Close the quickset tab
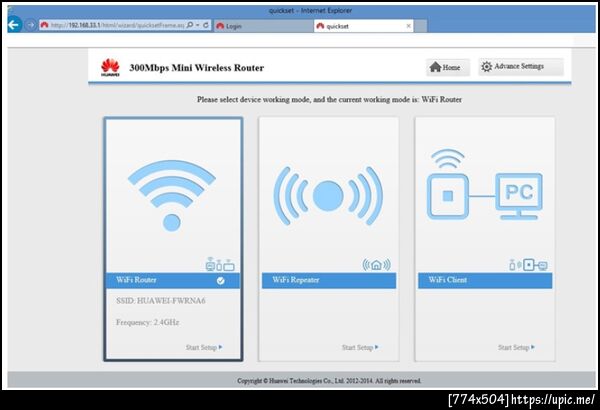This screenshot has height=410, width=600. 408,26
